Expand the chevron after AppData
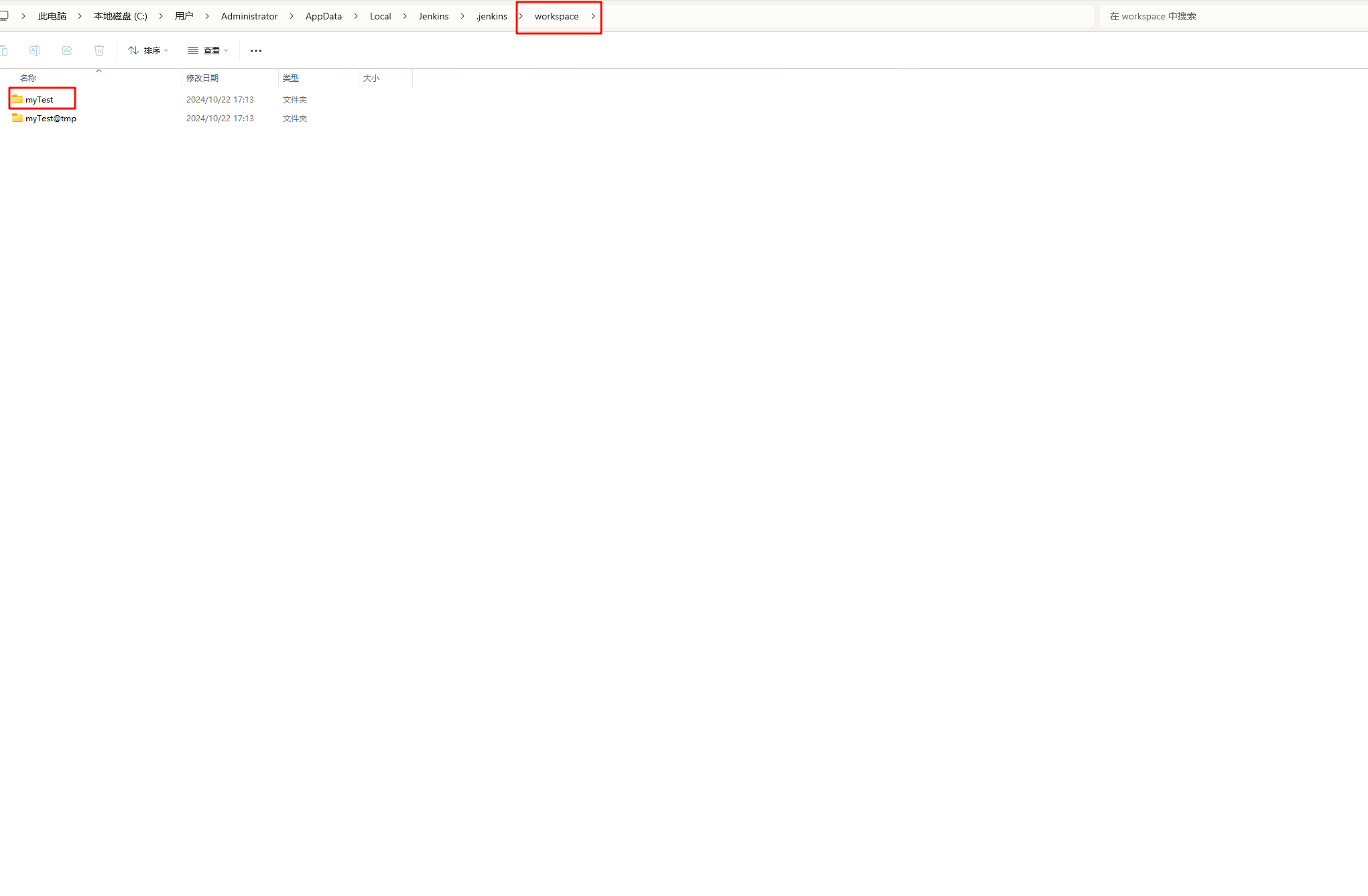The height and width of the screenshot is (896, 1368). (356, 16)
